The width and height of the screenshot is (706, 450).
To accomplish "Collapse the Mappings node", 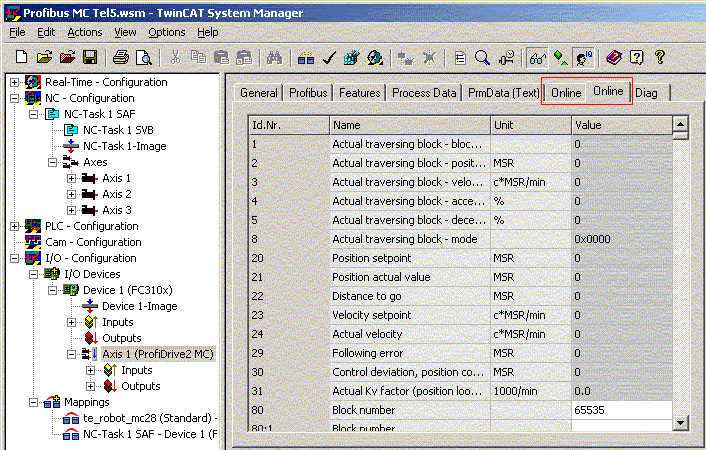I will tap(33, 402).
